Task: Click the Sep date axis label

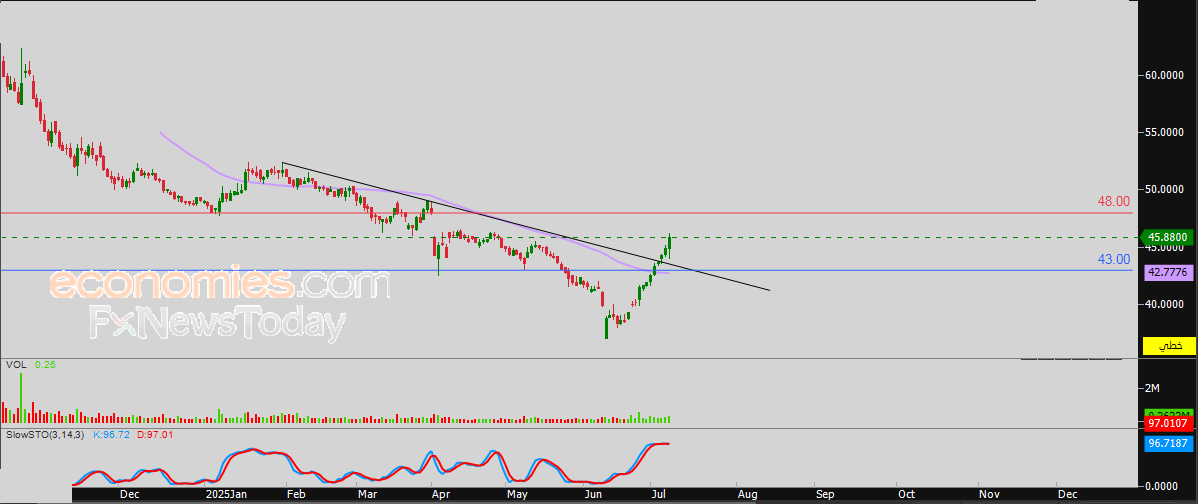Action: (824, 495)
